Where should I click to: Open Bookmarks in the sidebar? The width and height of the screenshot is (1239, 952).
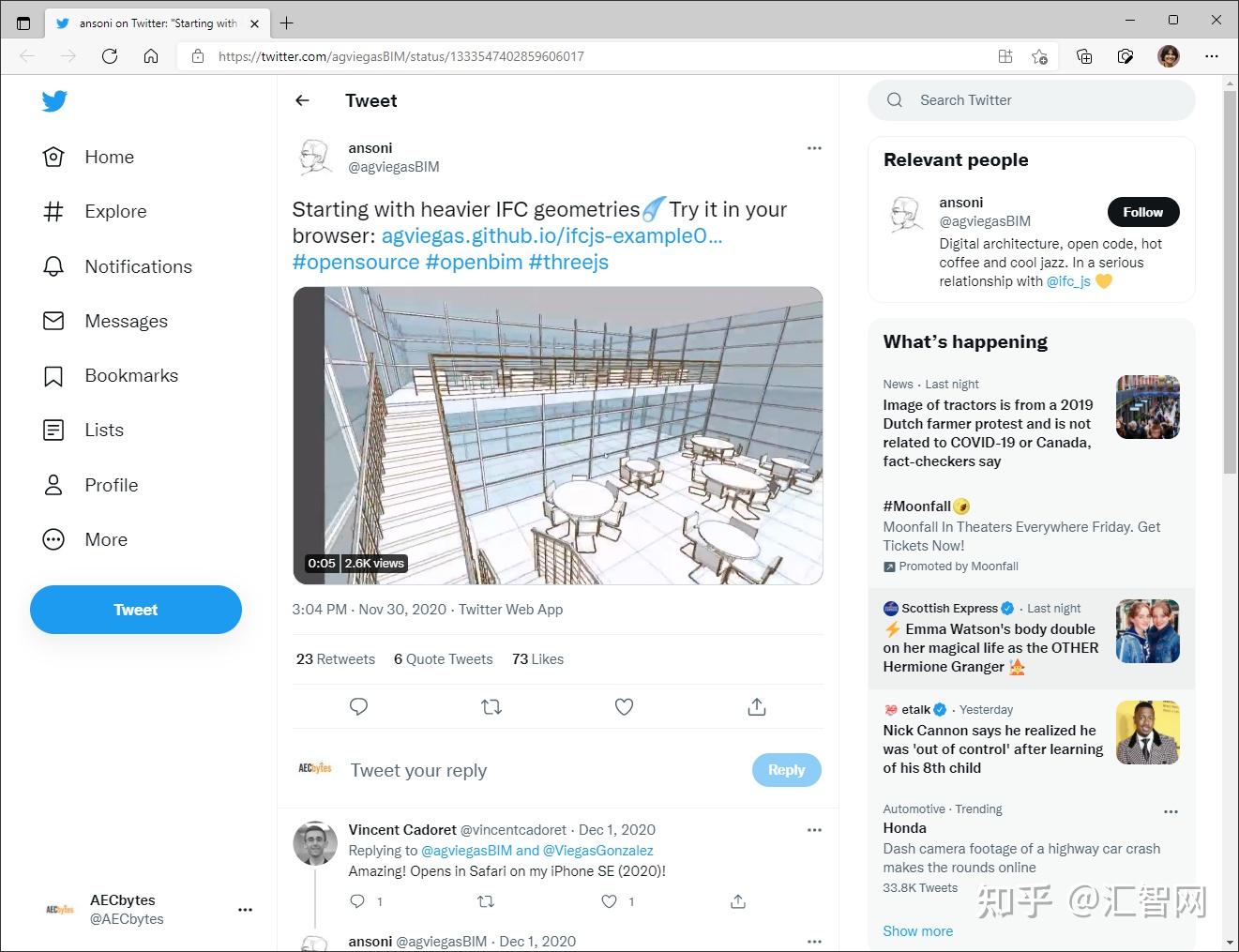(111, 375)
